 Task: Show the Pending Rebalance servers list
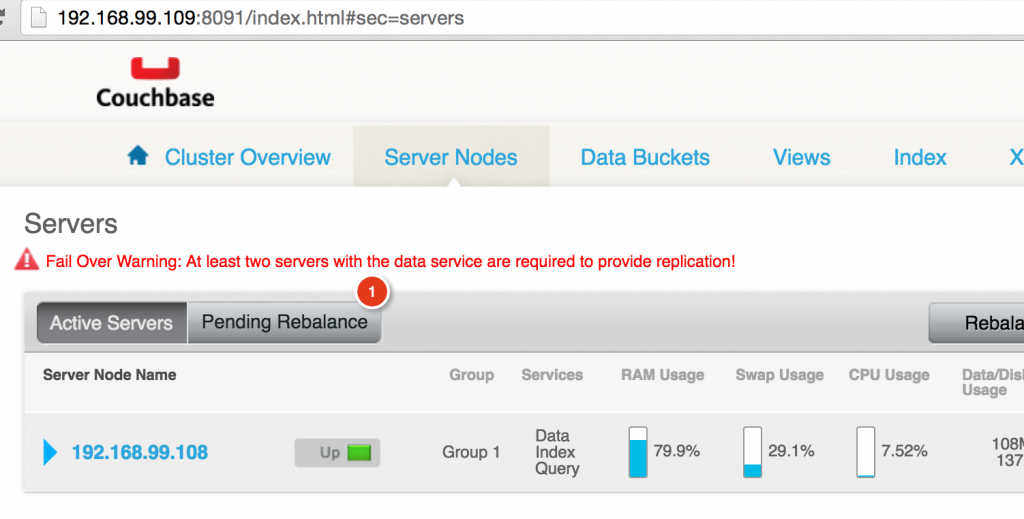point(284,322)
